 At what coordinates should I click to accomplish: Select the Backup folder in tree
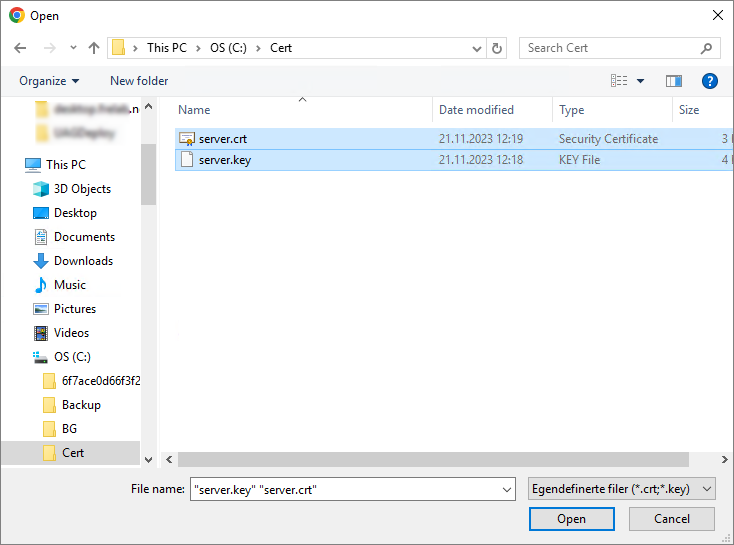click(x=81, y=405)
